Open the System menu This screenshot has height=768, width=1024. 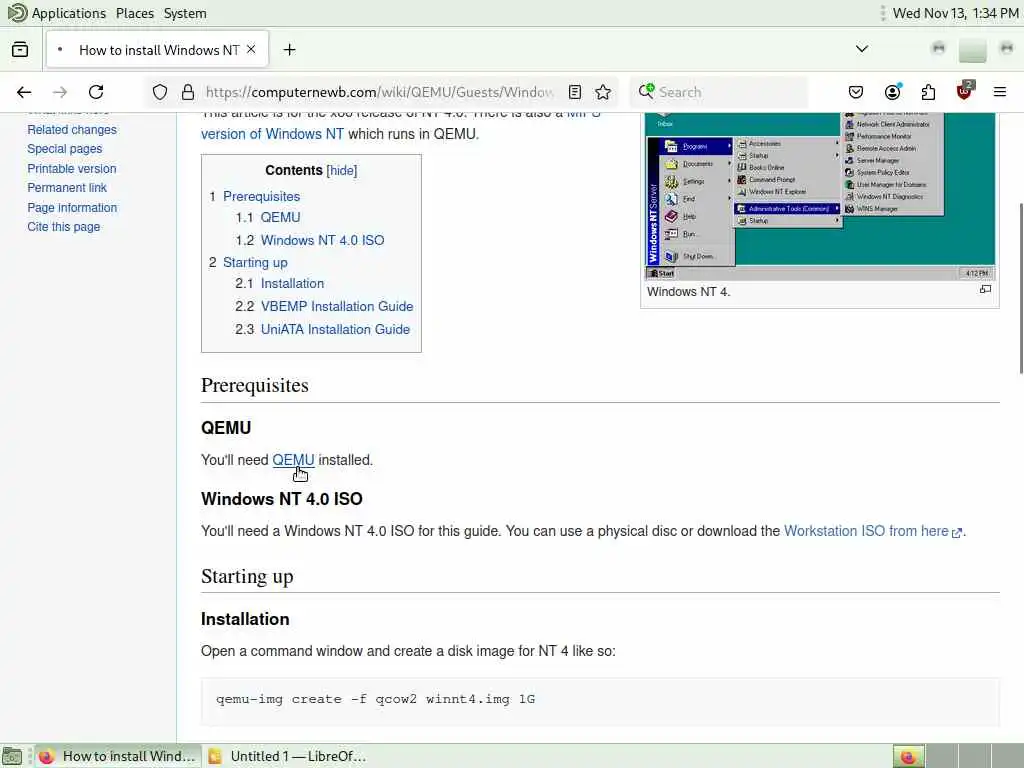pyautogui.click(x=185, y=13)
